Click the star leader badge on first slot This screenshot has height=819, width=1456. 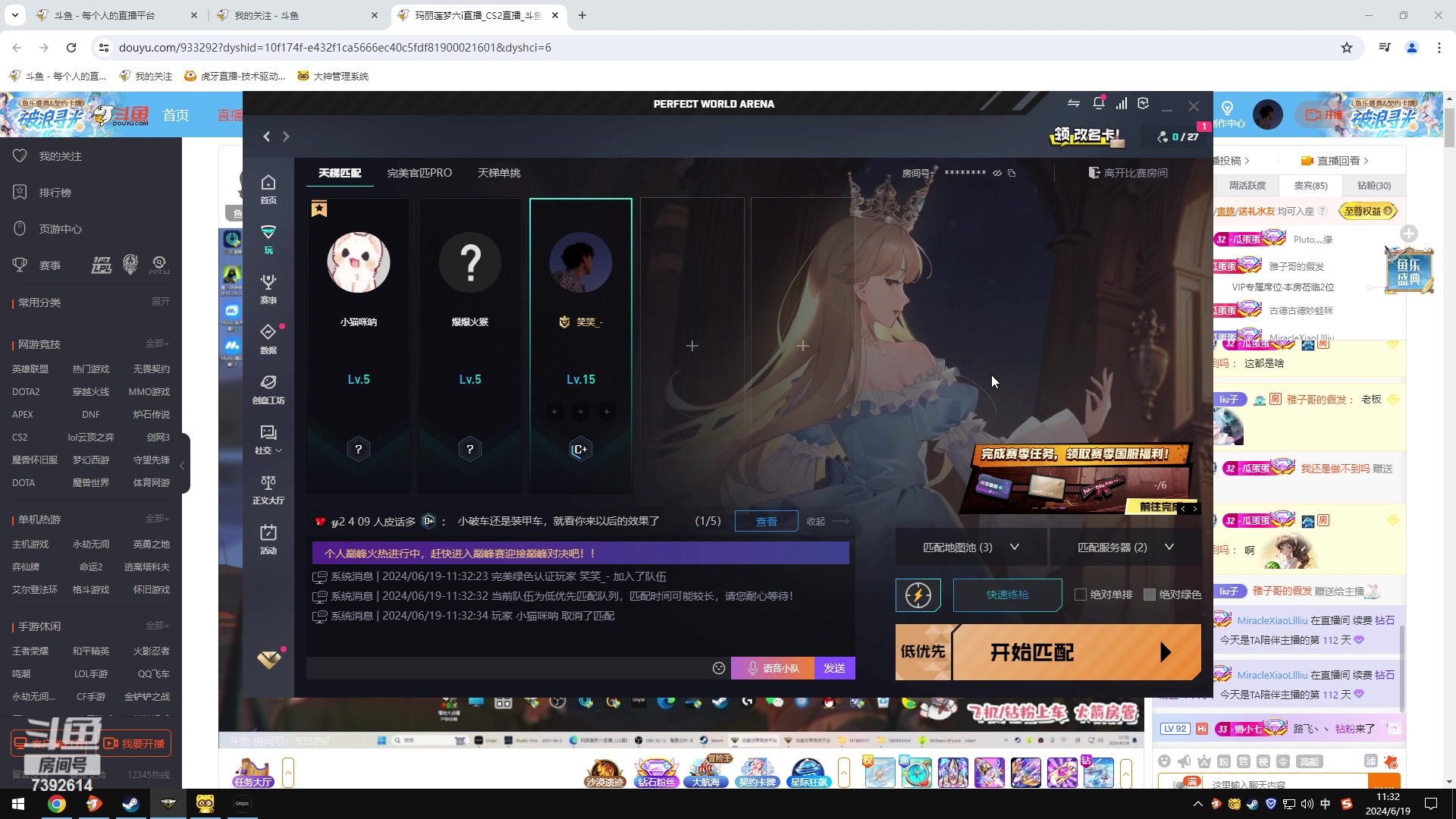pyautogui.click(x=319, y=209)
